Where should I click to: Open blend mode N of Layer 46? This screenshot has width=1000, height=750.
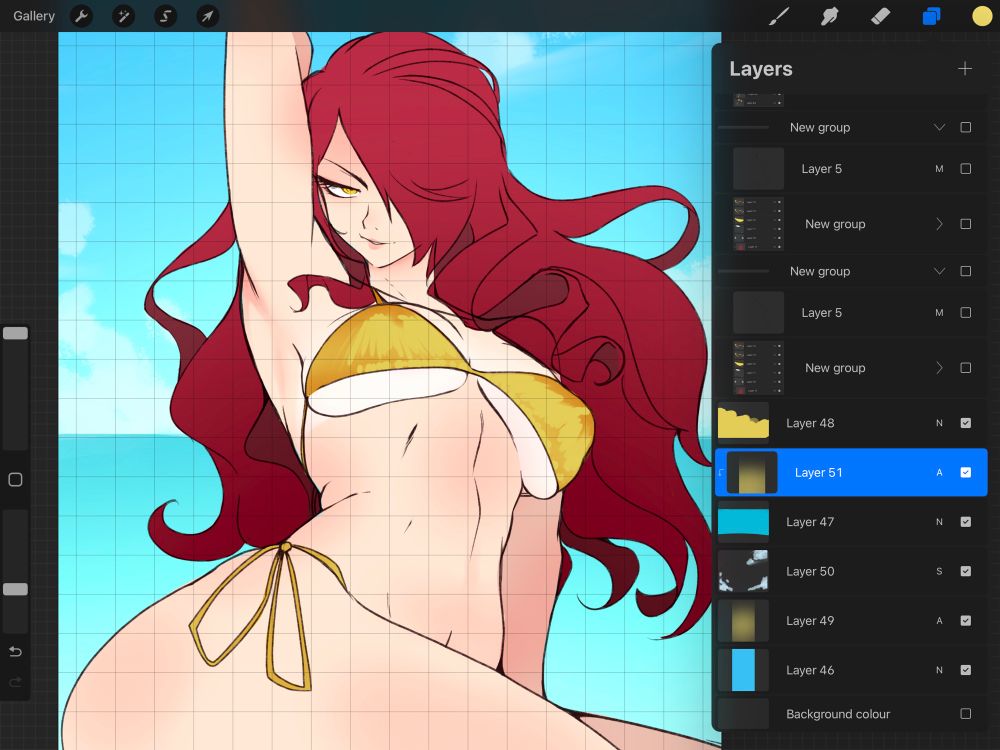pos(939,670)
